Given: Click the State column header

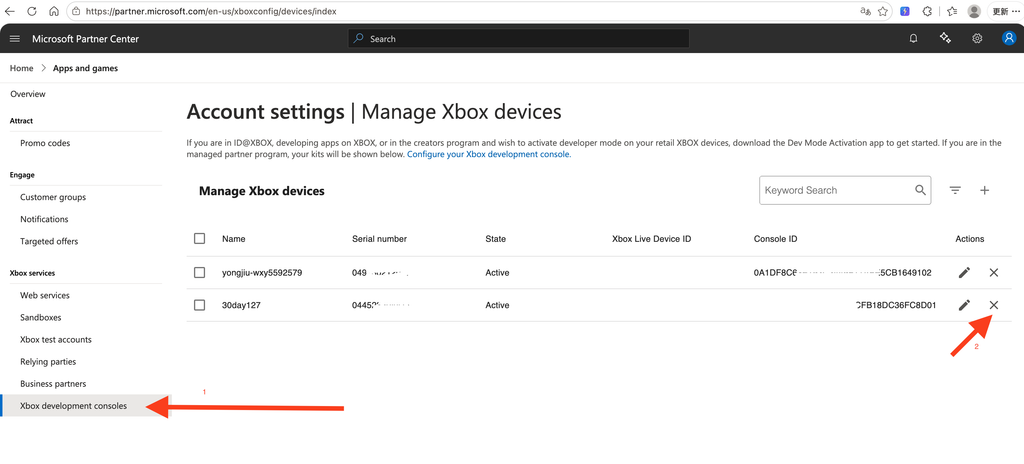Looking at the screenshot, I should [496, 239].
